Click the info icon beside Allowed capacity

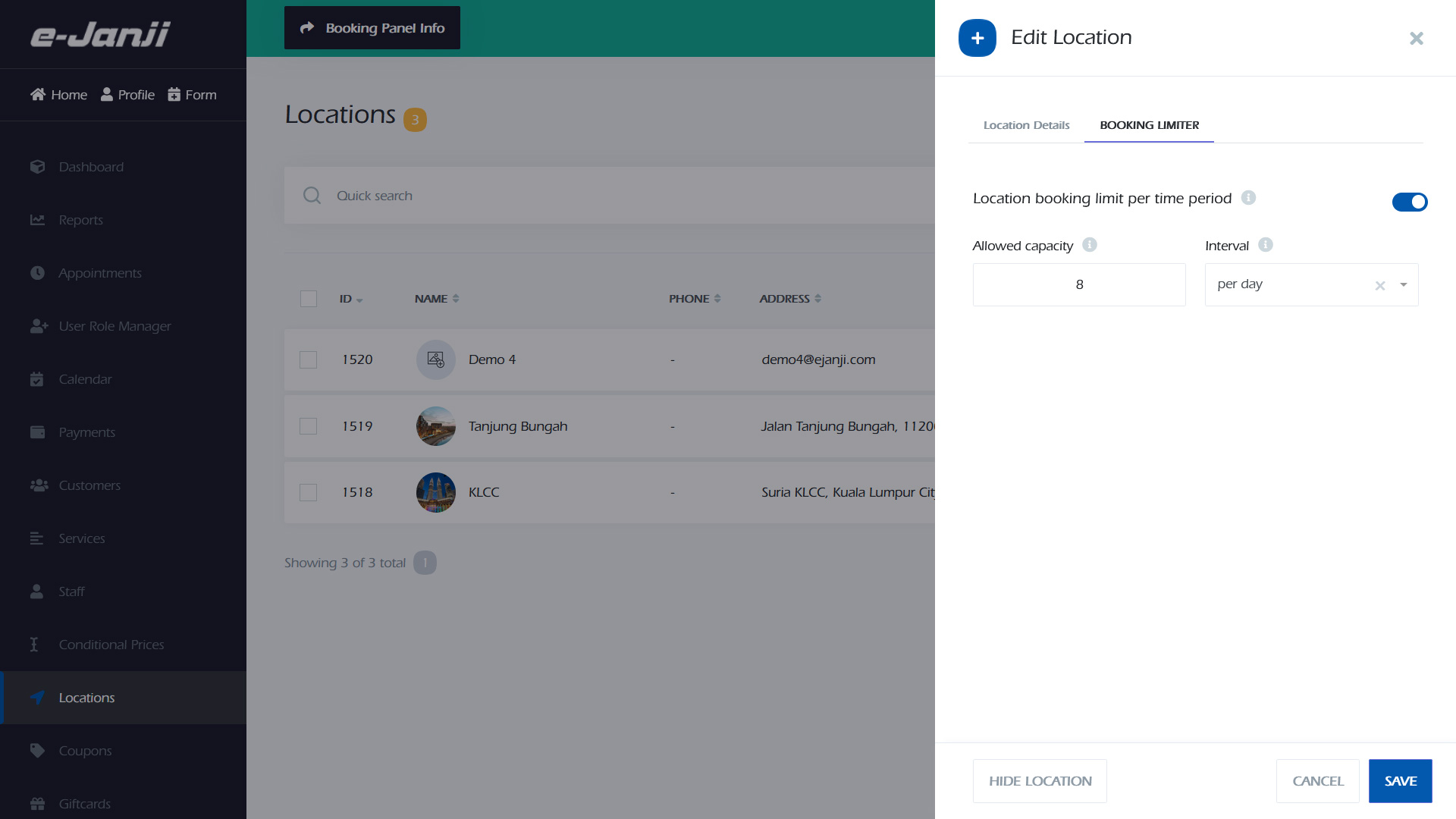coord(1090,245)
